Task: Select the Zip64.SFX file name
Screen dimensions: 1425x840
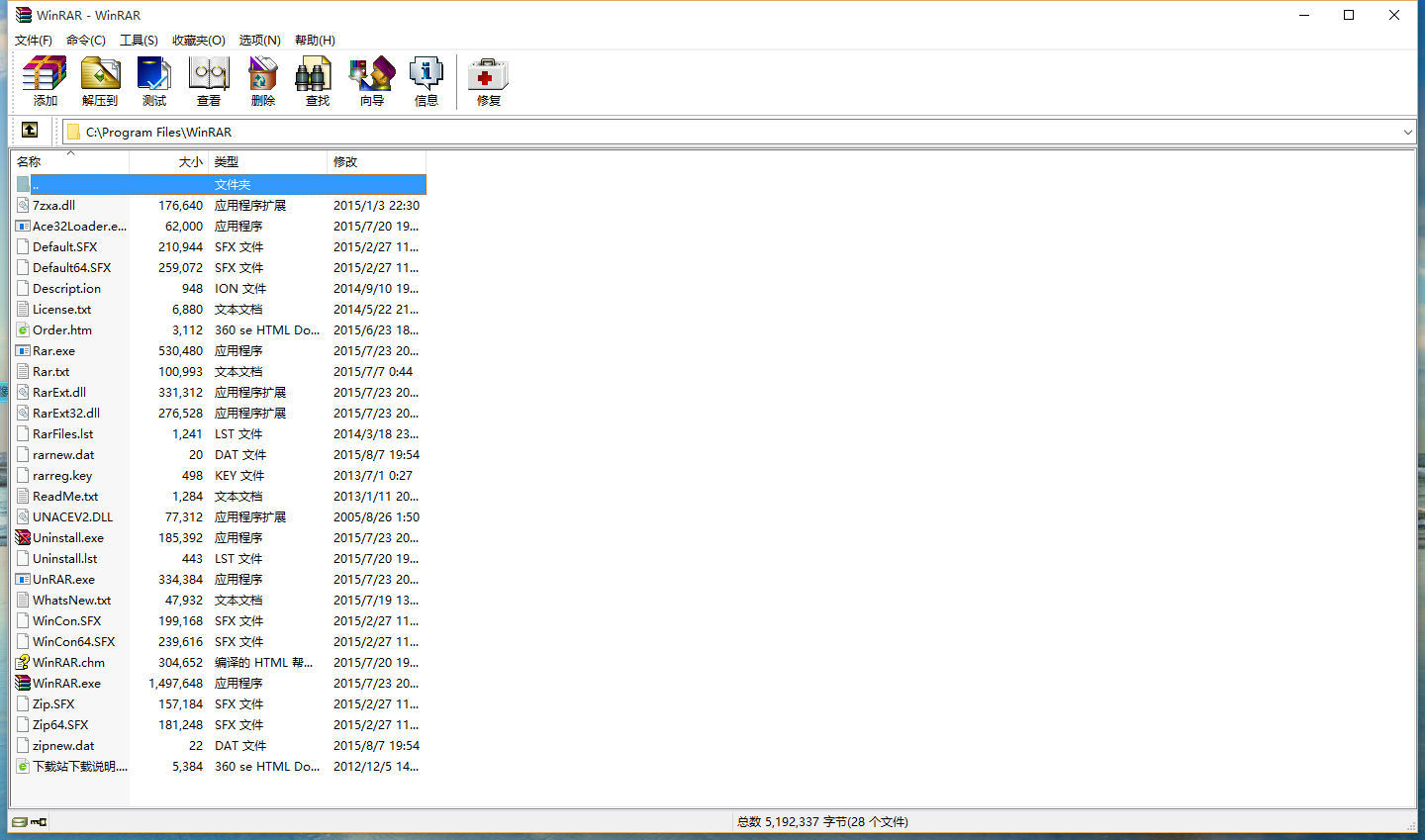Action: tap(60, 725)
